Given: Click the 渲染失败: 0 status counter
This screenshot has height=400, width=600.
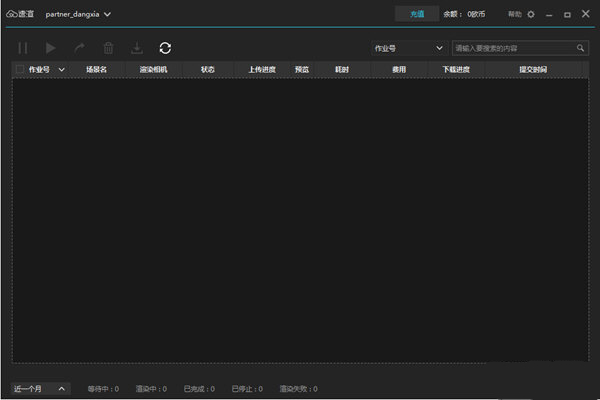Looking at the screenshot, I should [x=298, y=389].
